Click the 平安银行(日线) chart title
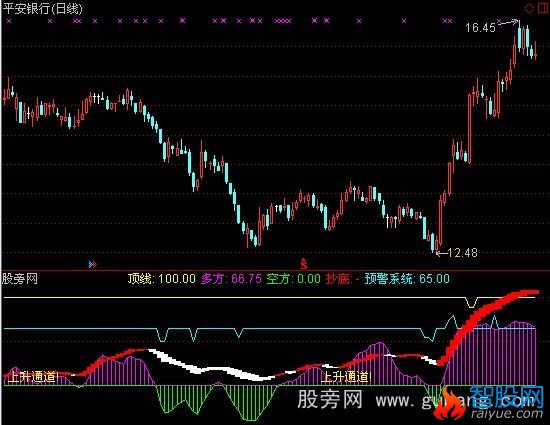 (x=42, y=8)
